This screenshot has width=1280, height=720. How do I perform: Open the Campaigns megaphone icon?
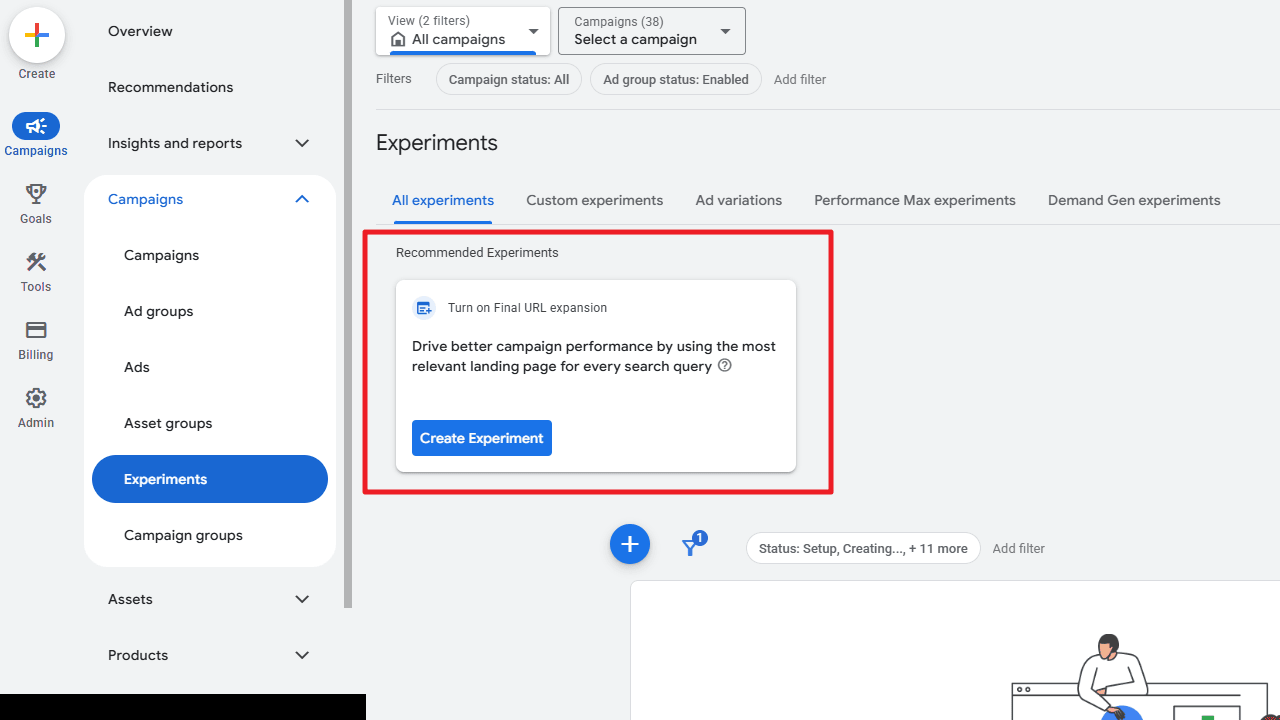coord(36,126)
